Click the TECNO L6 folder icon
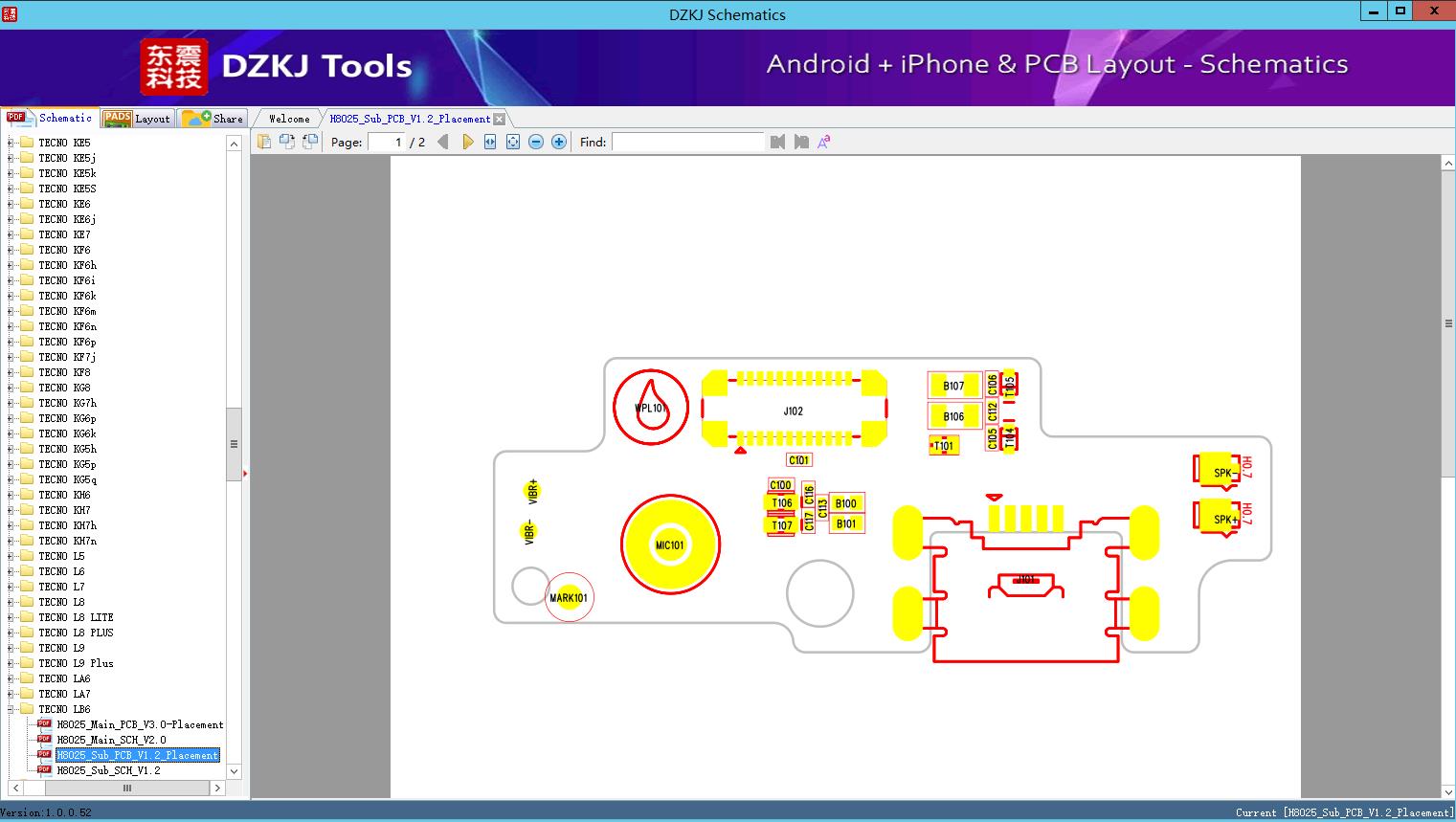This screenshot has height=822, width=1456. pos(27,571)
